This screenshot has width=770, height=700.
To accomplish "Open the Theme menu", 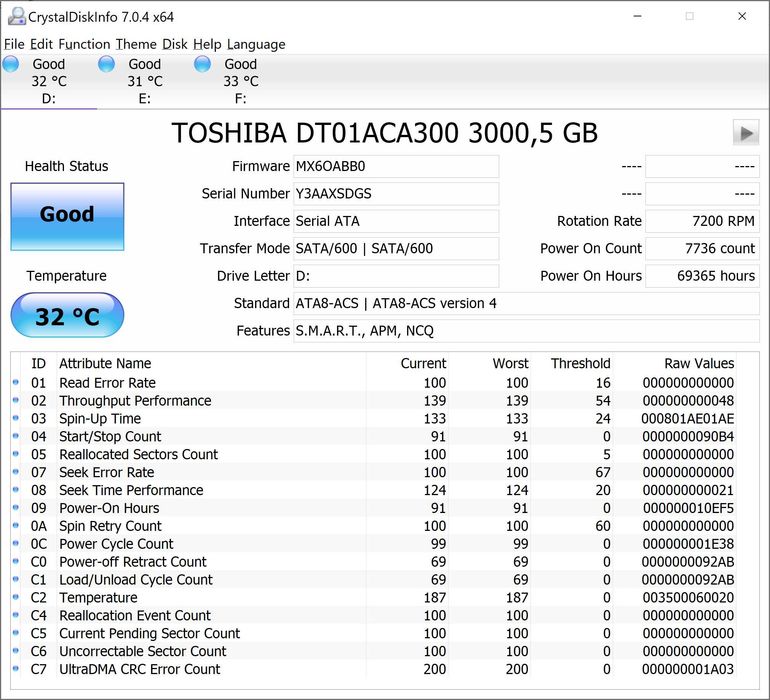I will (x=136, y=44).
